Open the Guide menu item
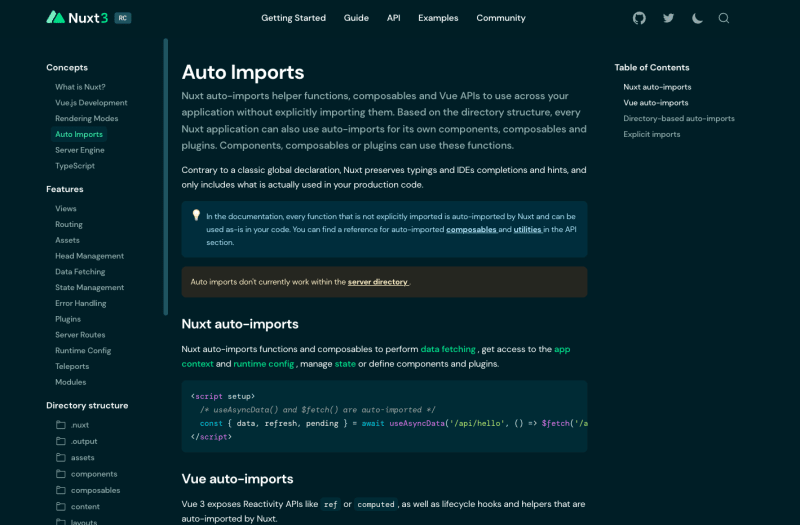This screenshot has height=525, width=800. point(356,18)
